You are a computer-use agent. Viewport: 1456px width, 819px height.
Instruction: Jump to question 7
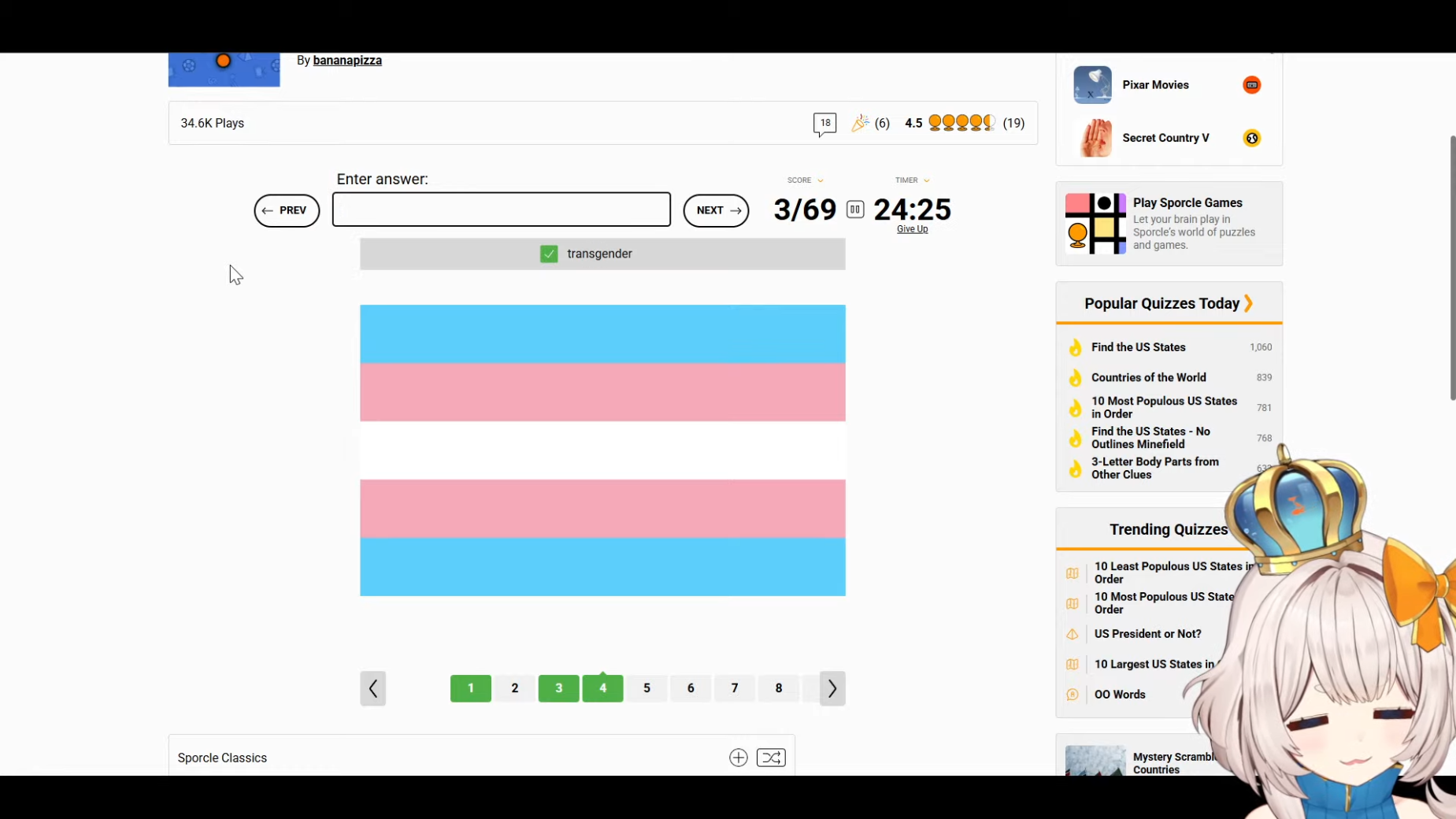735,688
